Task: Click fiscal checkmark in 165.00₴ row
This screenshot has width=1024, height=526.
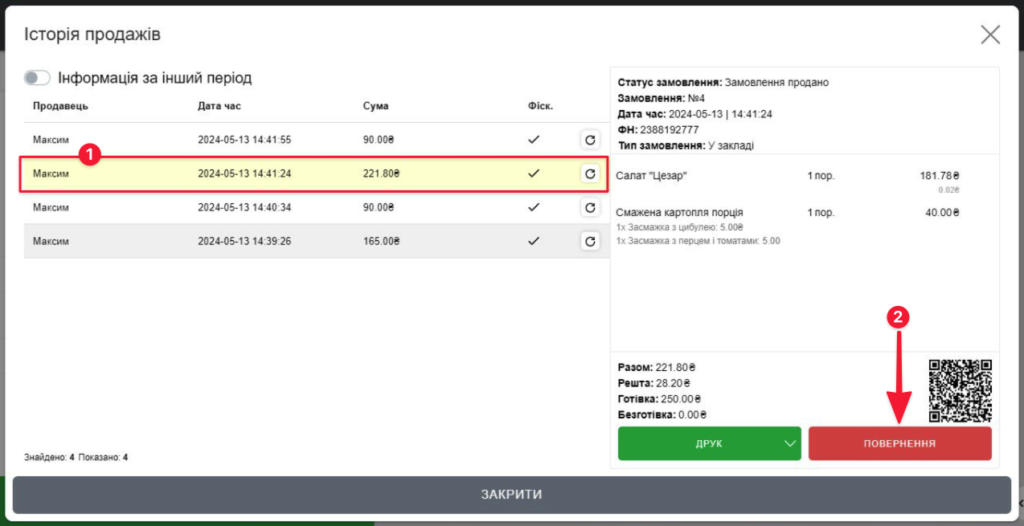Action: [x=534, y=241]
